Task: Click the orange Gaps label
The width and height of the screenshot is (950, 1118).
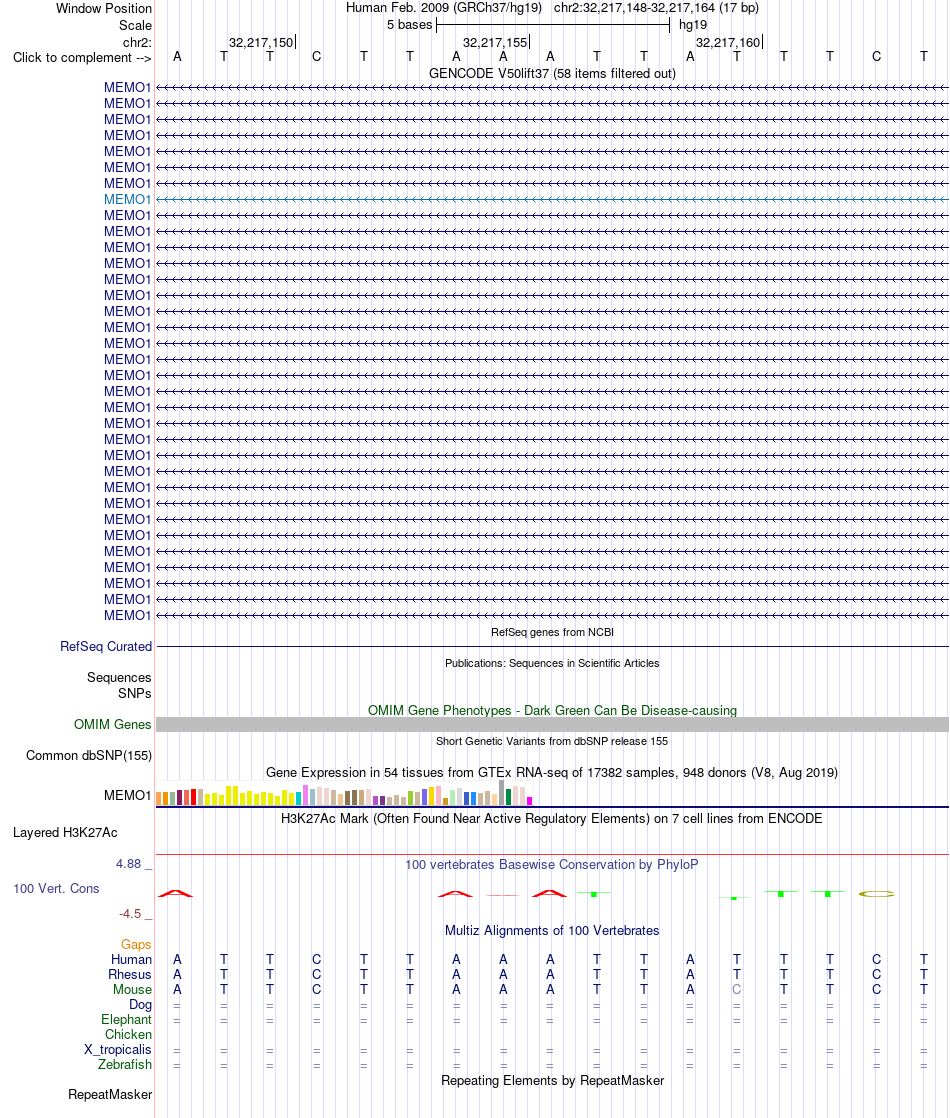Action: tap(136, 945)
